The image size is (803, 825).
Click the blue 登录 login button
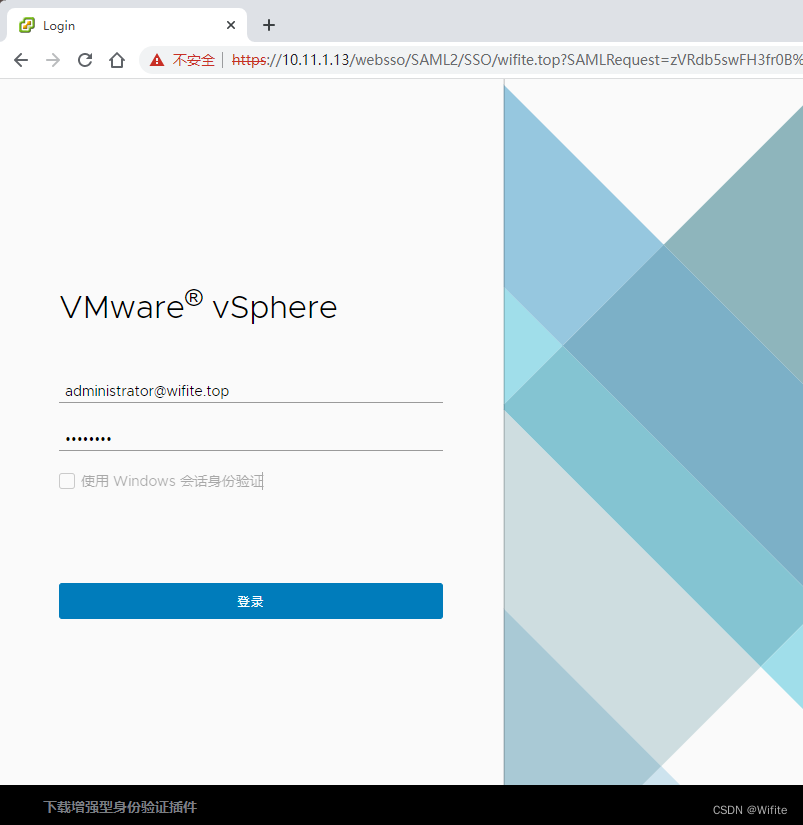point(251,601)
